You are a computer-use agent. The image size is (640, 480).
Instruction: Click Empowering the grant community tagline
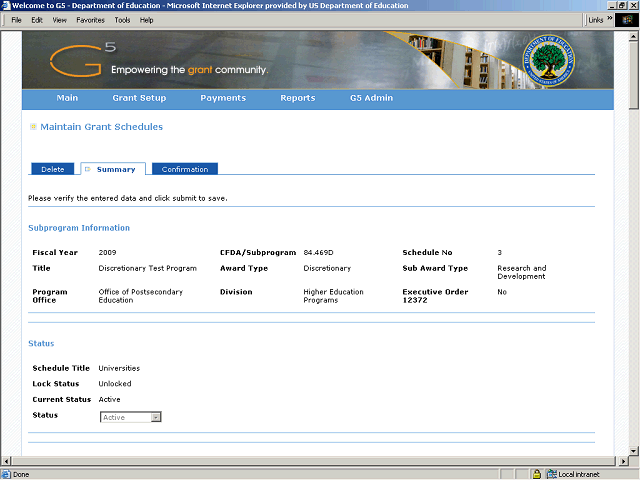pyautogui.click(x=189, y=70)
